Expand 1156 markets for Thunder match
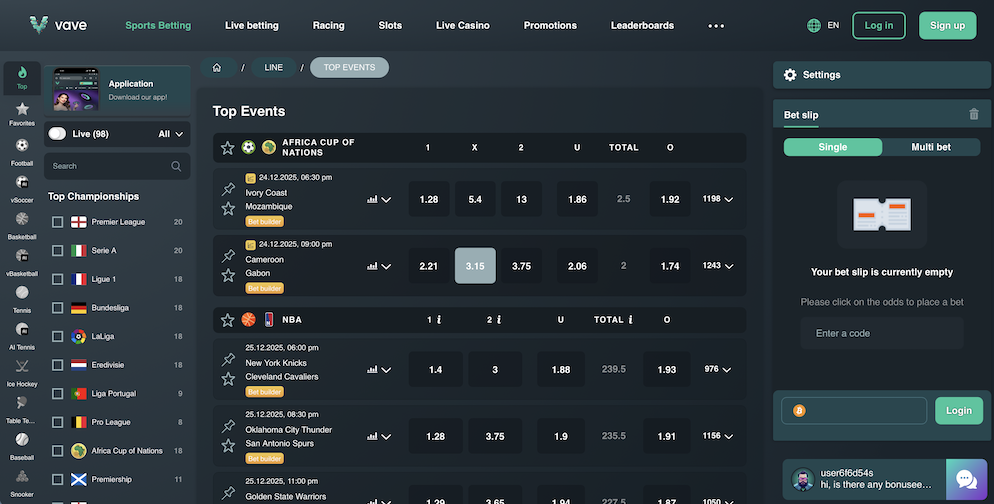Viewport: 994px width, 504px height. click(718, 436)
